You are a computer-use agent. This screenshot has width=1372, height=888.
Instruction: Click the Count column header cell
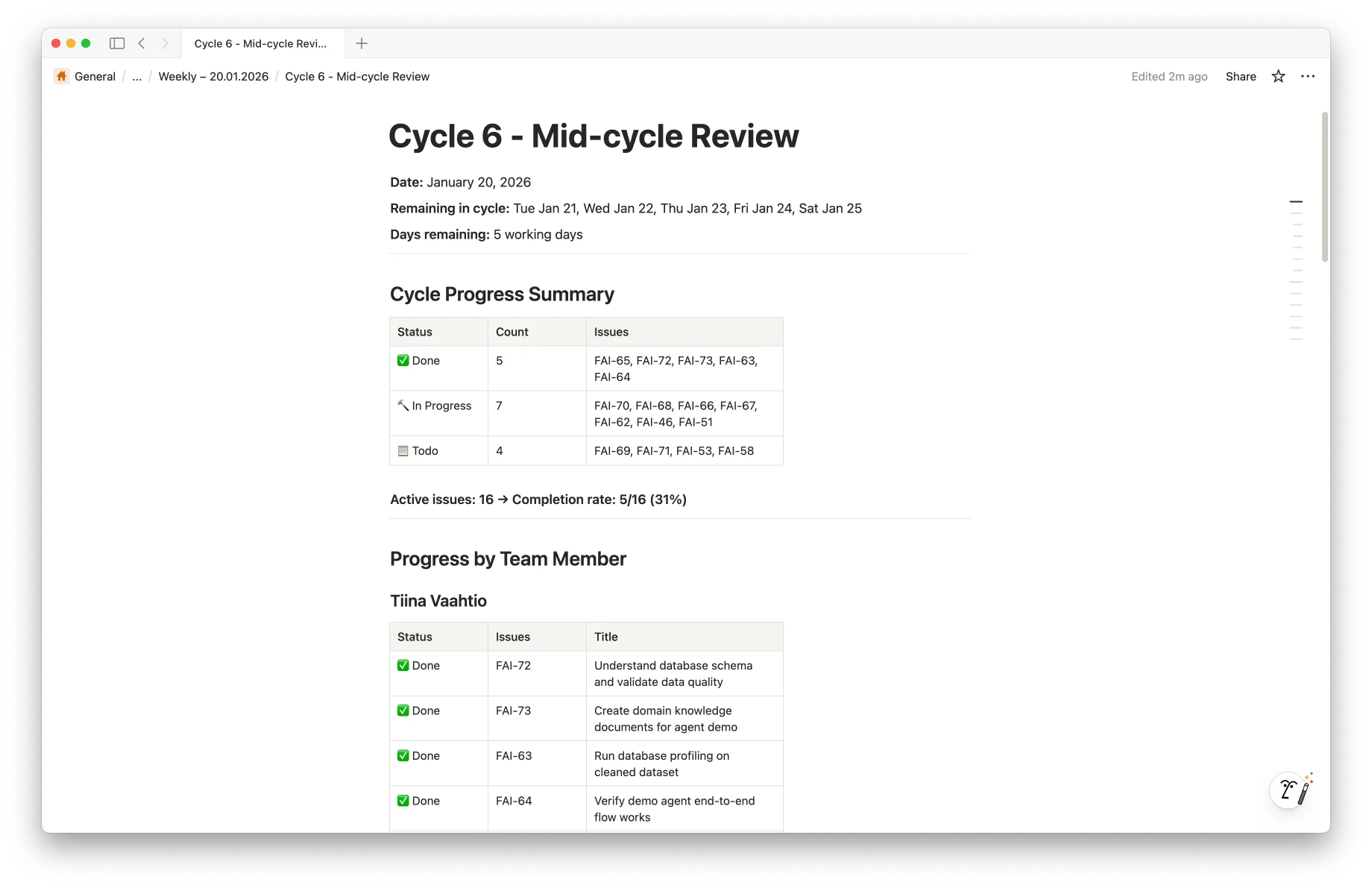512,332
